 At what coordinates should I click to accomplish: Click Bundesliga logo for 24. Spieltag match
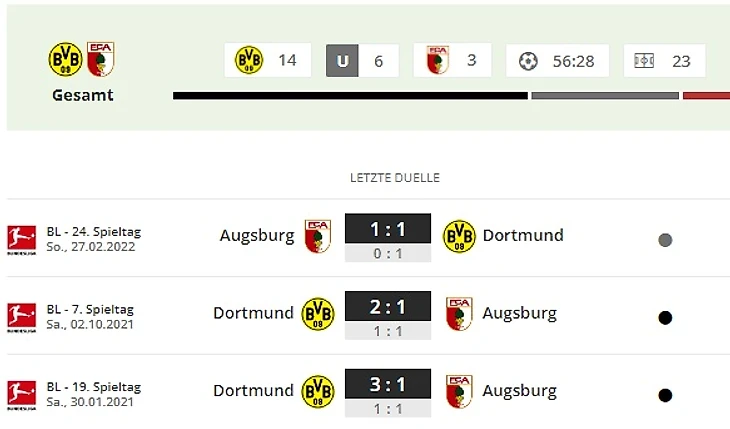[x=21, y=240]
